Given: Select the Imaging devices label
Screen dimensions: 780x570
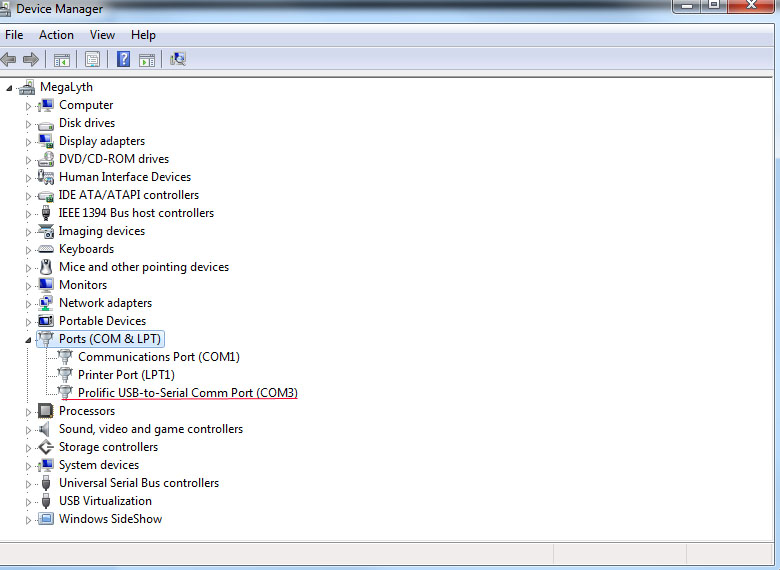Looking at the screenshot, I should point(102,231).
